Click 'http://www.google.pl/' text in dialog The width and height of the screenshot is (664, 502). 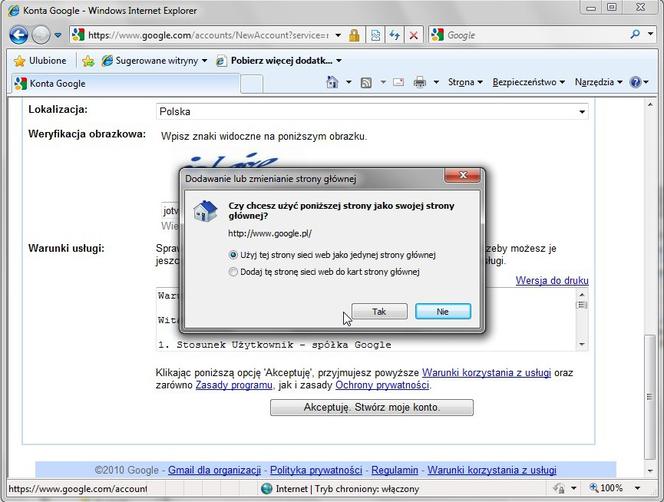[x=270, y=233]
